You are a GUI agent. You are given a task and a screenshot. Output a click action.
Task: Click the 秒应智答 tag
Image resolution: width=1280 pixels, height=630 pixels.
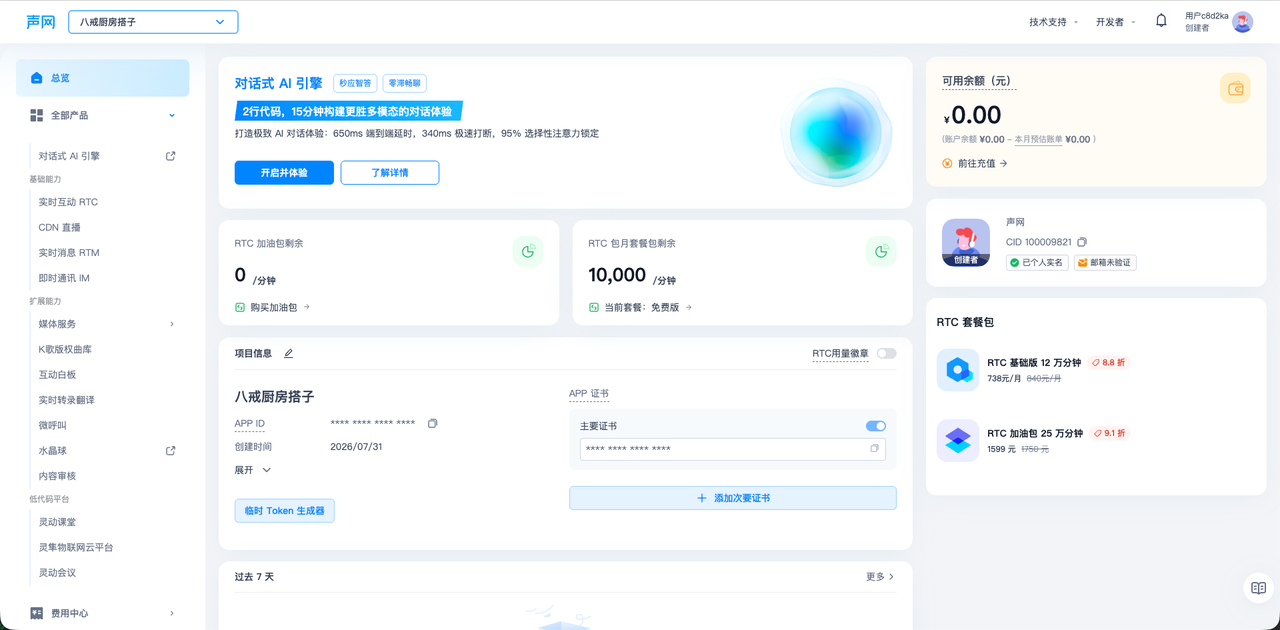pos(355,84)
